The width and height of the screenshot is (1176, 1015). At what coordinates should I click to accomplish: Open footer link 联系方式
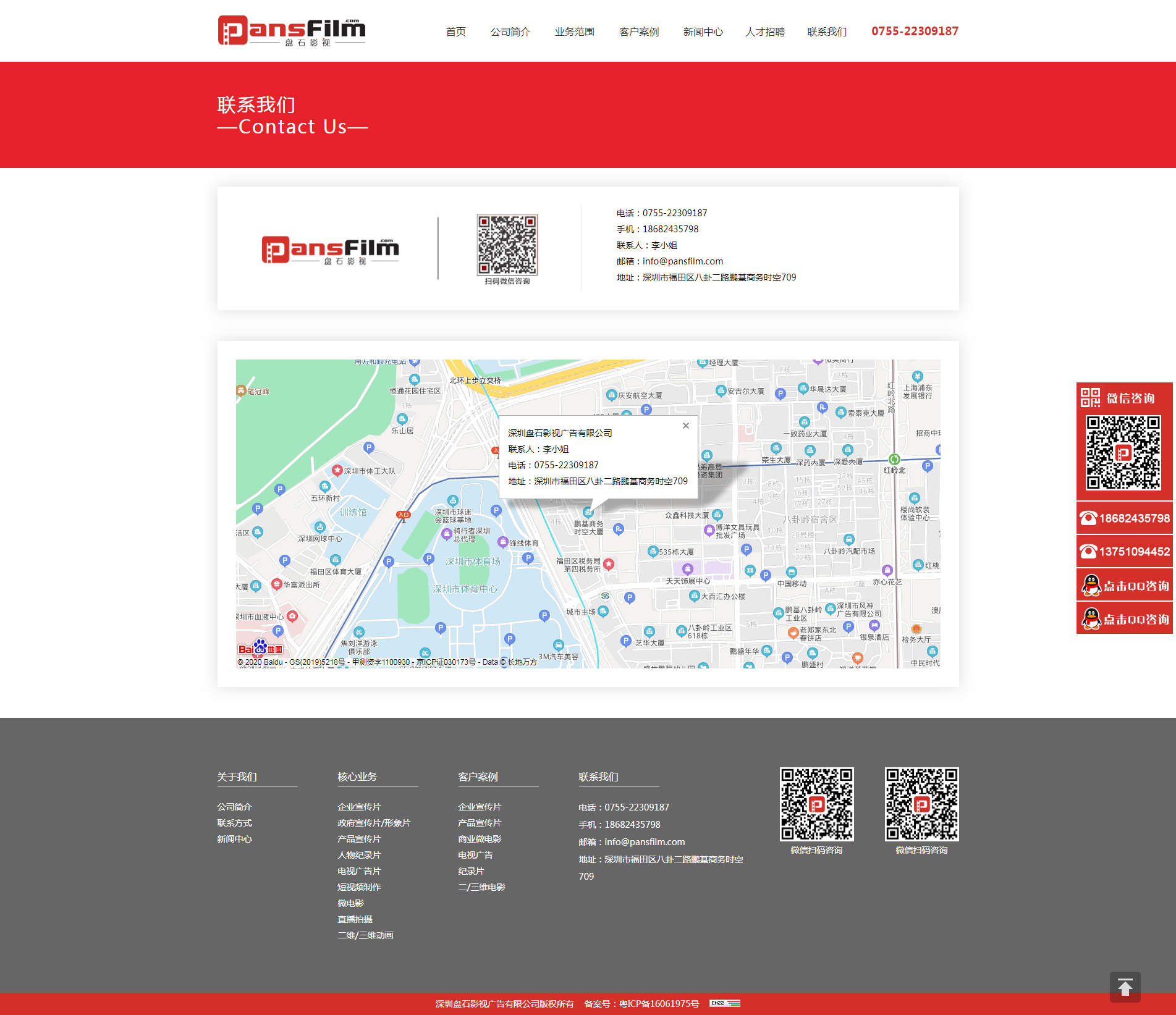234,823
